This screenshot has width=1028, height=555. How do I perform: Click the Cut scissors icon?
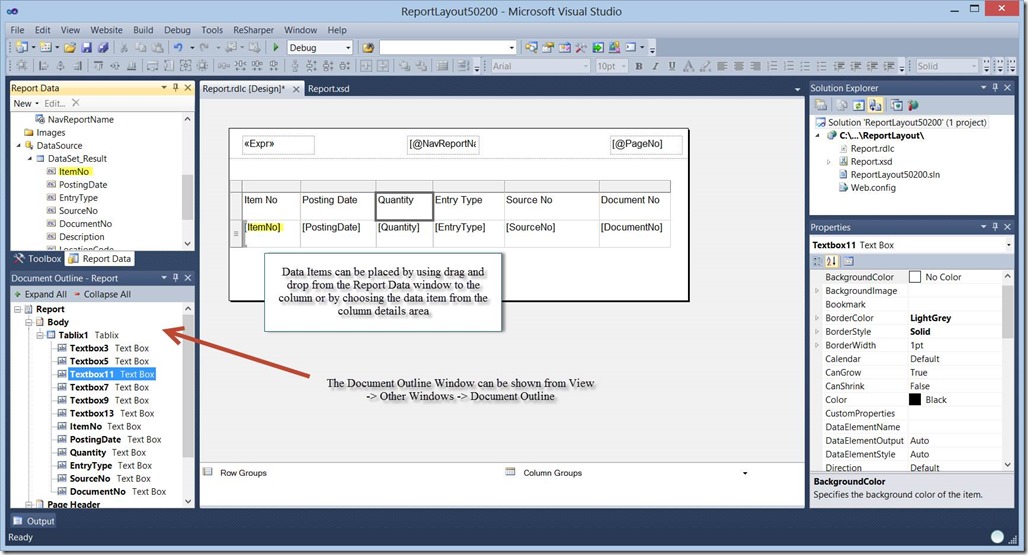pyautogui.click(x=124, y=47)
